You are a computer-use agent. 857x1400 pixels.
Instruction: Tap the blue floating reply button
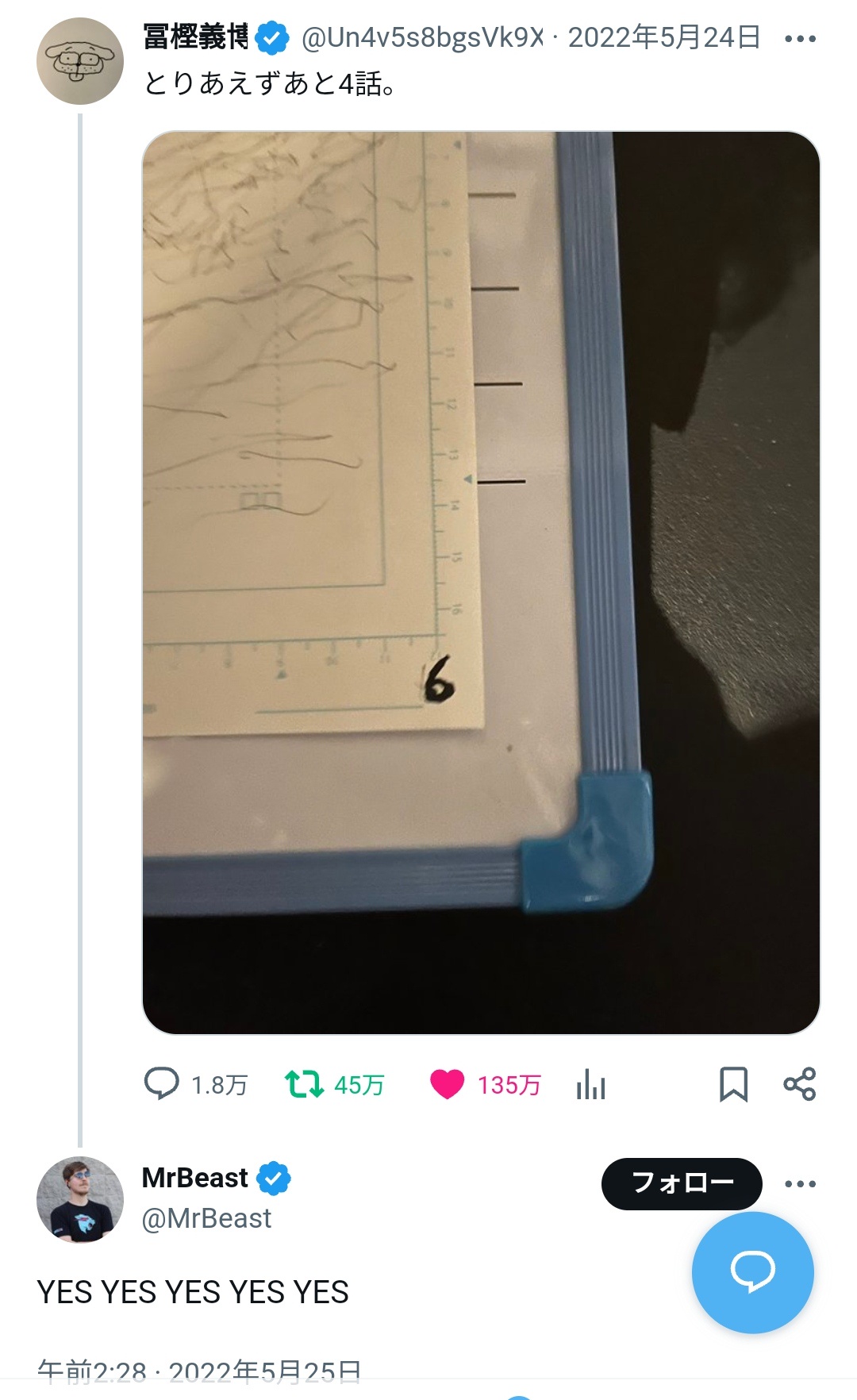tap(752, 1271)
